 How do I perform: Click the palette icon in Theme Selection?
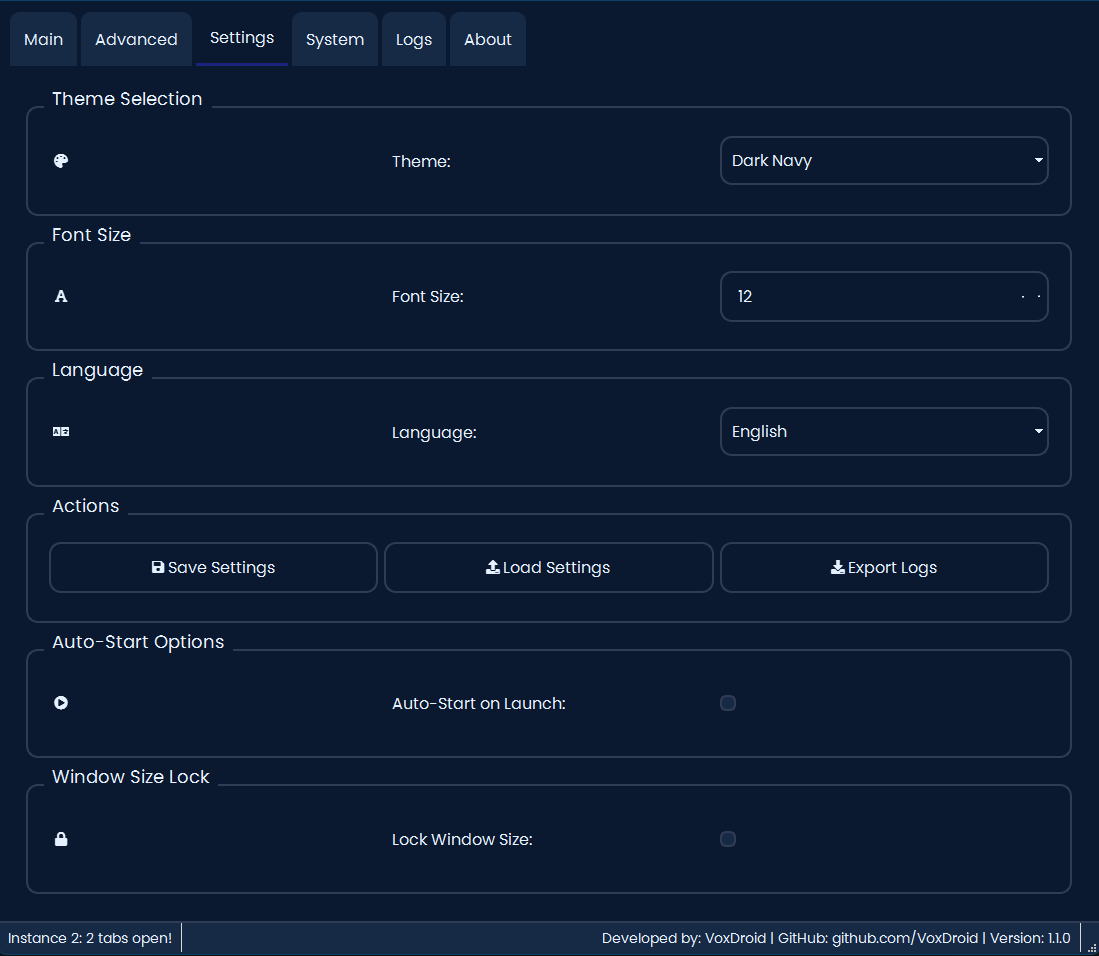61,160
